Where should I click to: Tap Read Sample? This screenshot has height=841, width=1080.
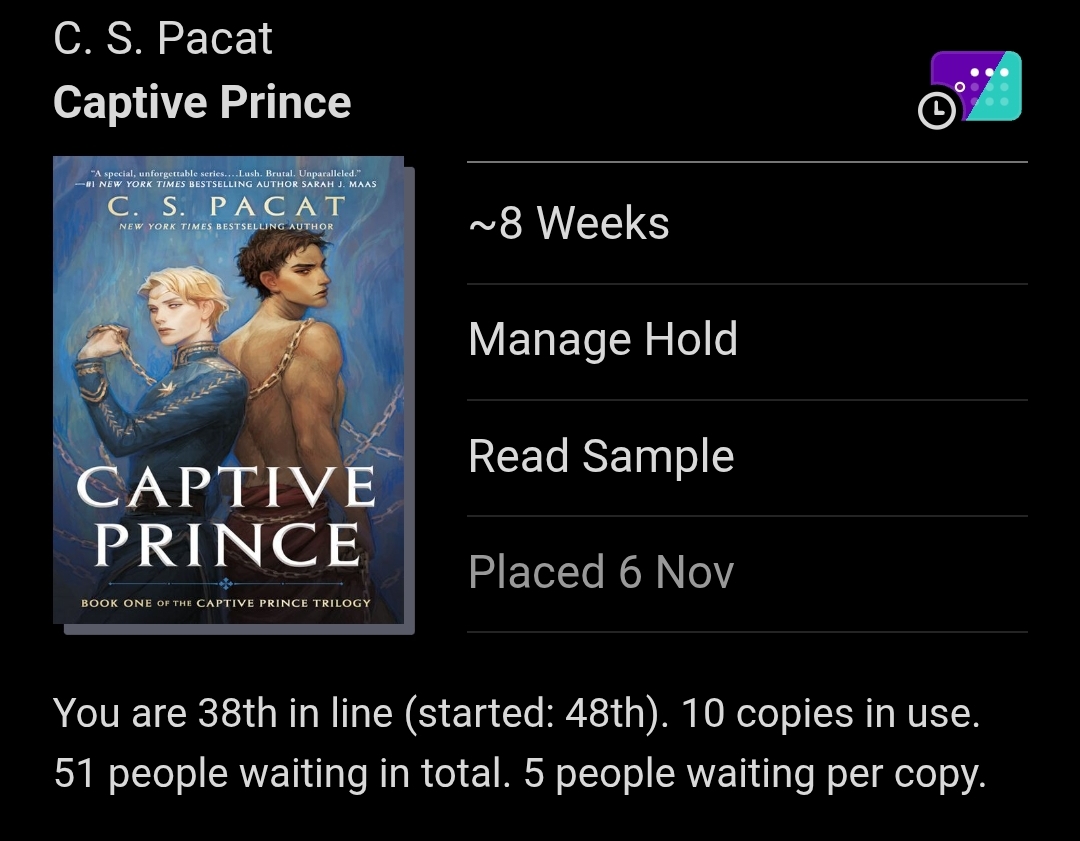pyautogui.click(x=601, y=456)
